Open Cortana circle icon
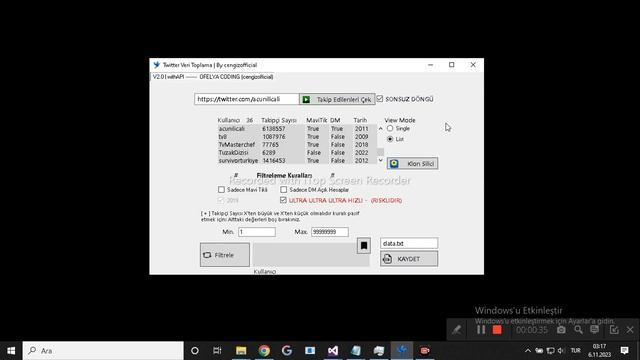 click(195, 351)
